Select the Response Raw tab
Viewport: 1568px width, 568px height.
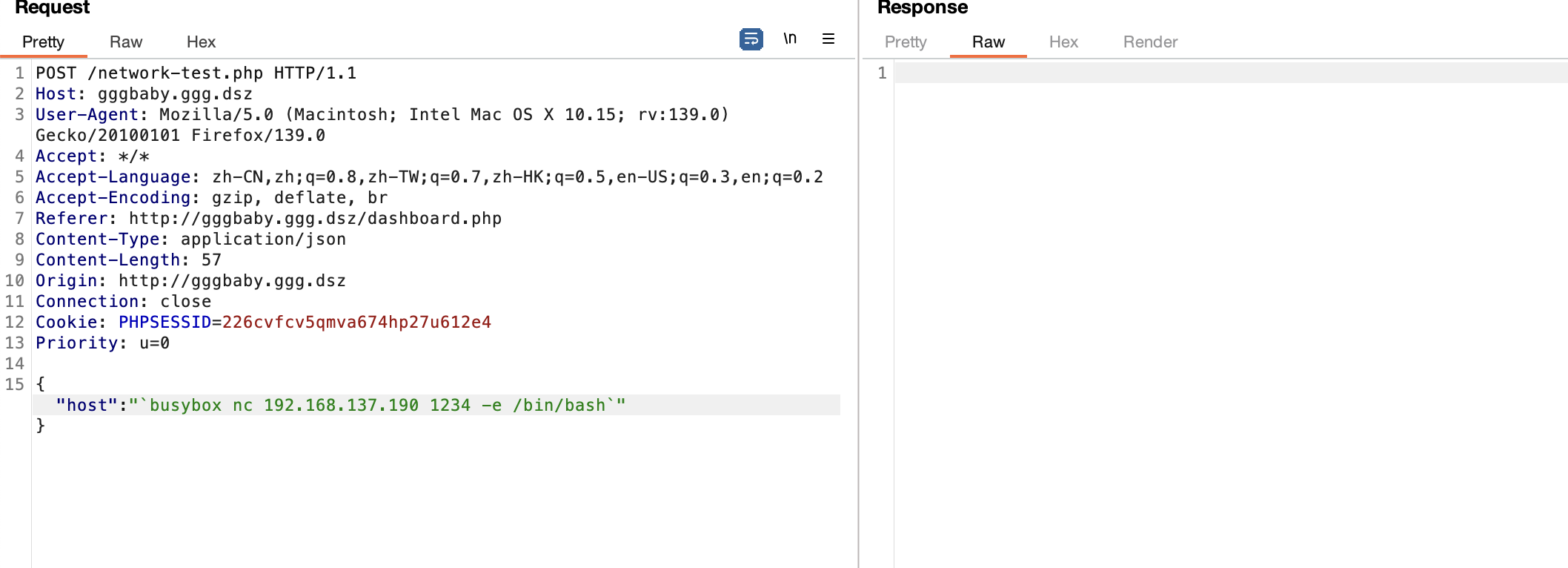coord(989,42)
